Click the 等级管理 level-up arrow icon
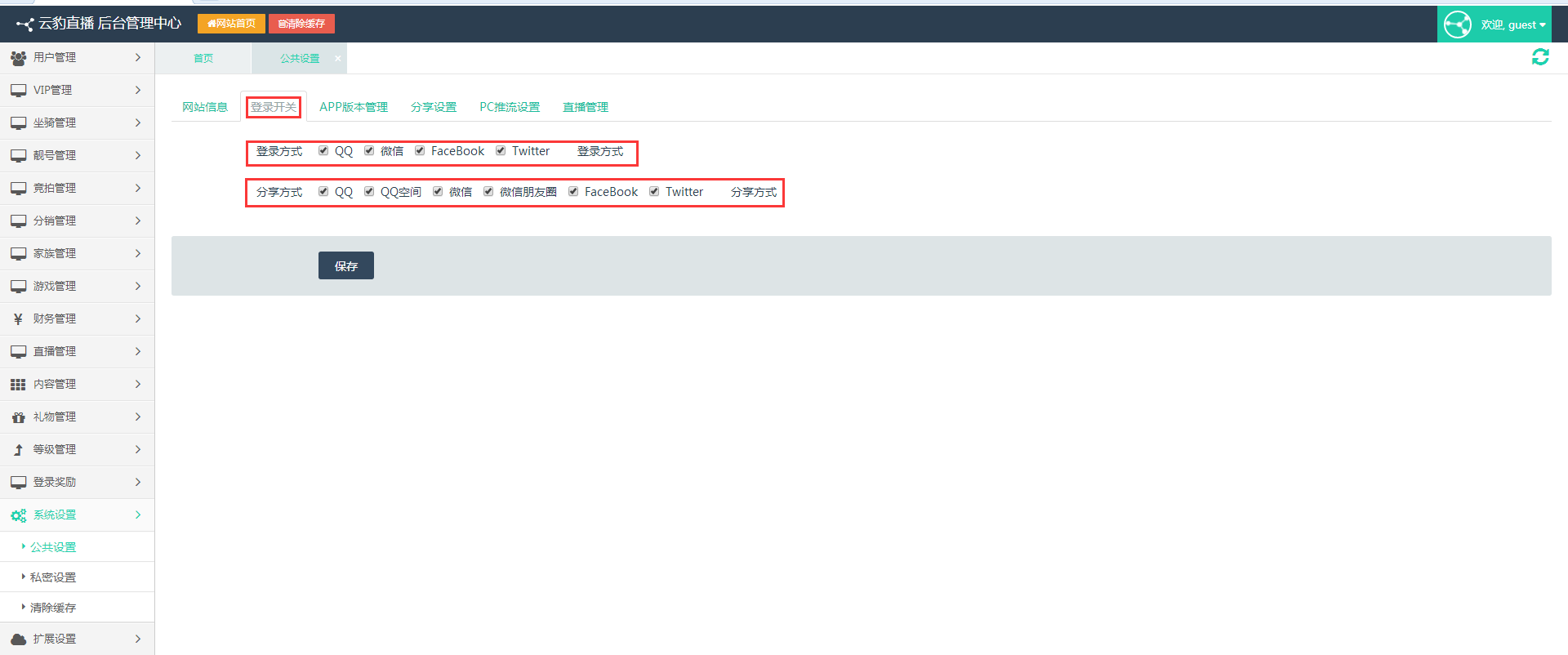Screen dimensions: 1568x655 [x=18, y=450]
